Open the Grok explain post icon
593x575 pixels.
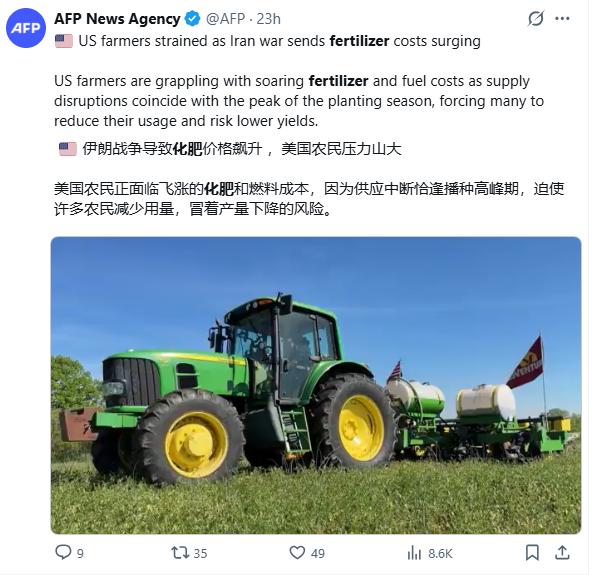pyautogui.click(x=536, y=19)
